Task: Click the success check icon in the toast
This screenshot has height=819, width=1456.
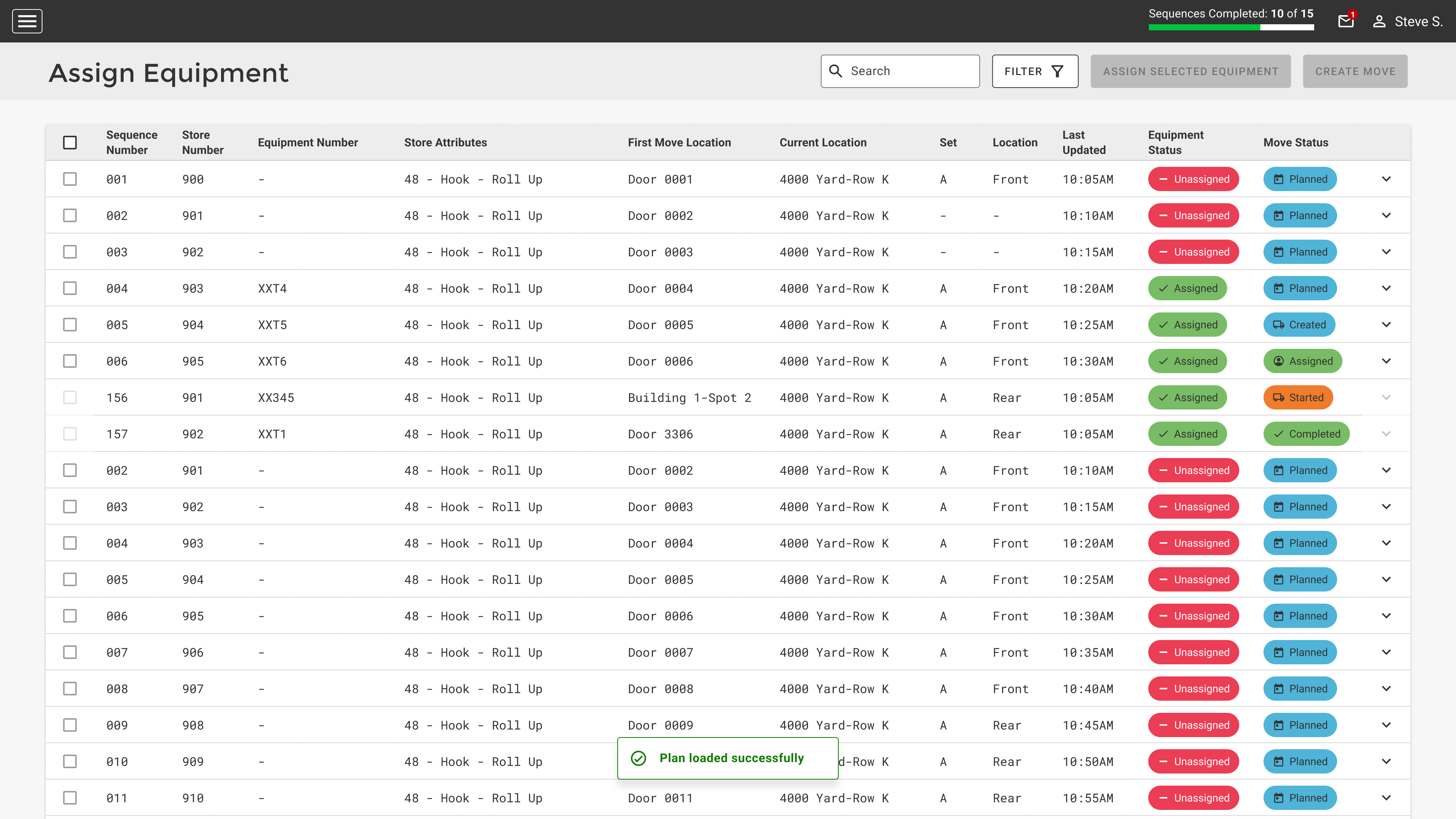Action: pyautogui.click(x=638, y=758)
